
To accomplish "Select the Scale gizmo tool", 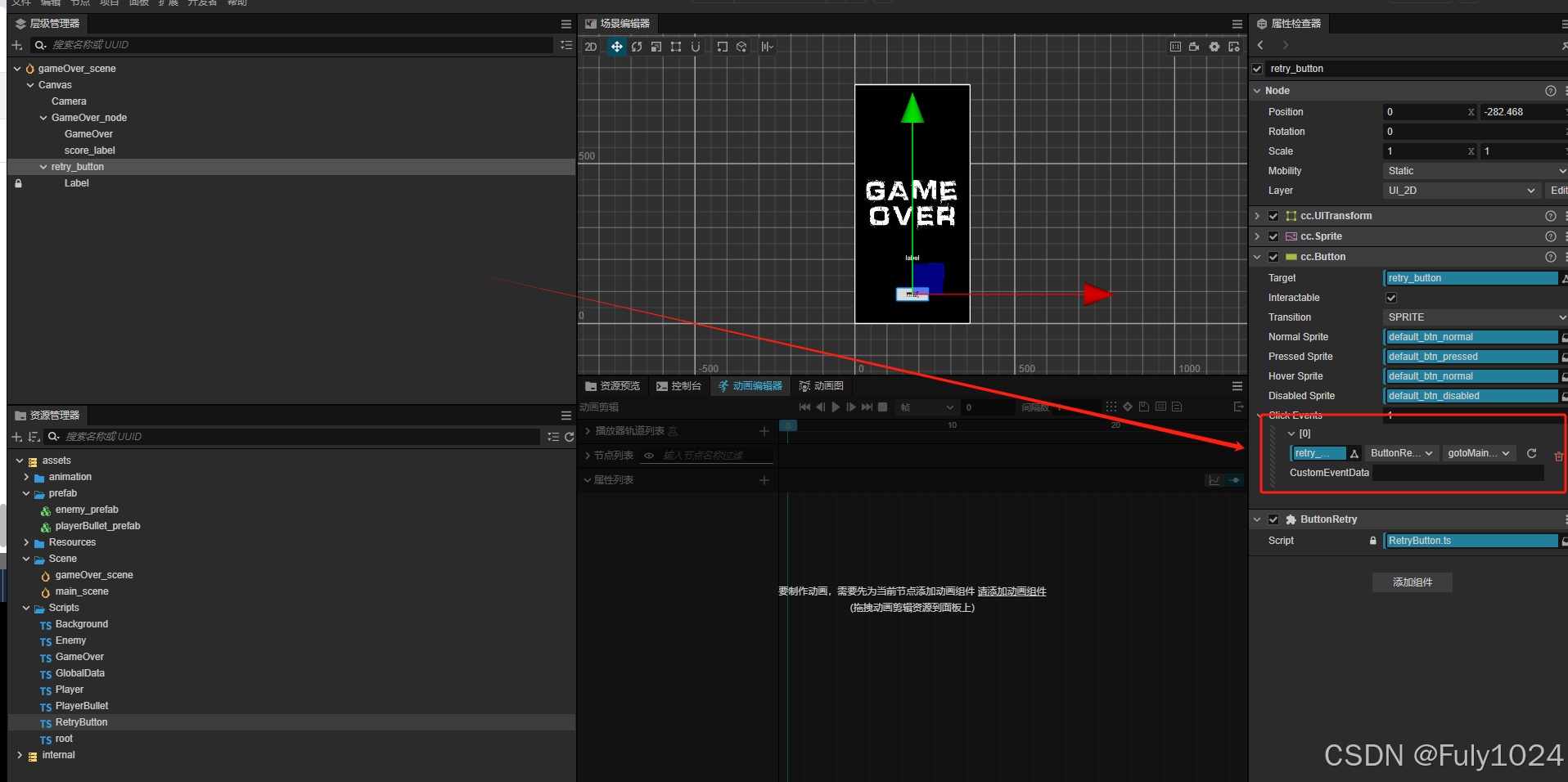I will (656, 47).
